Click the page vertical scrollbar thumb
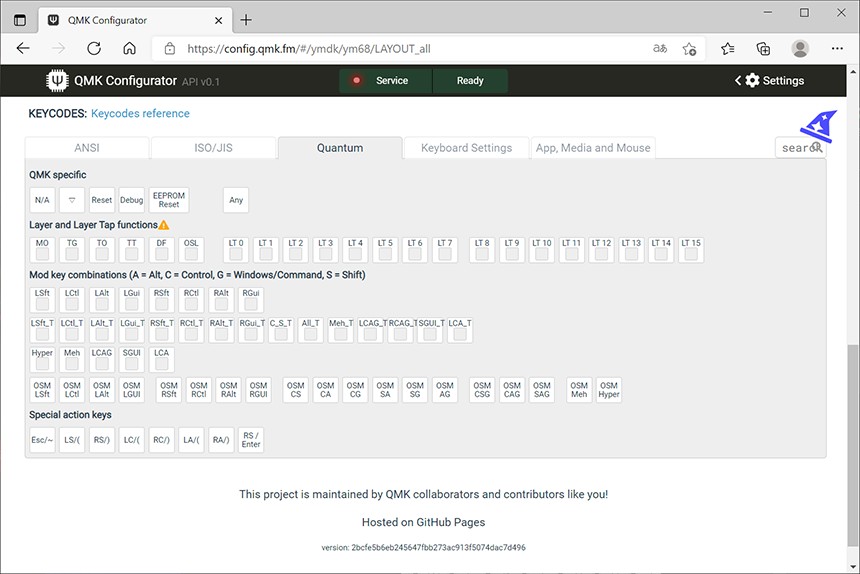The image size is (860, 574). 853,445
